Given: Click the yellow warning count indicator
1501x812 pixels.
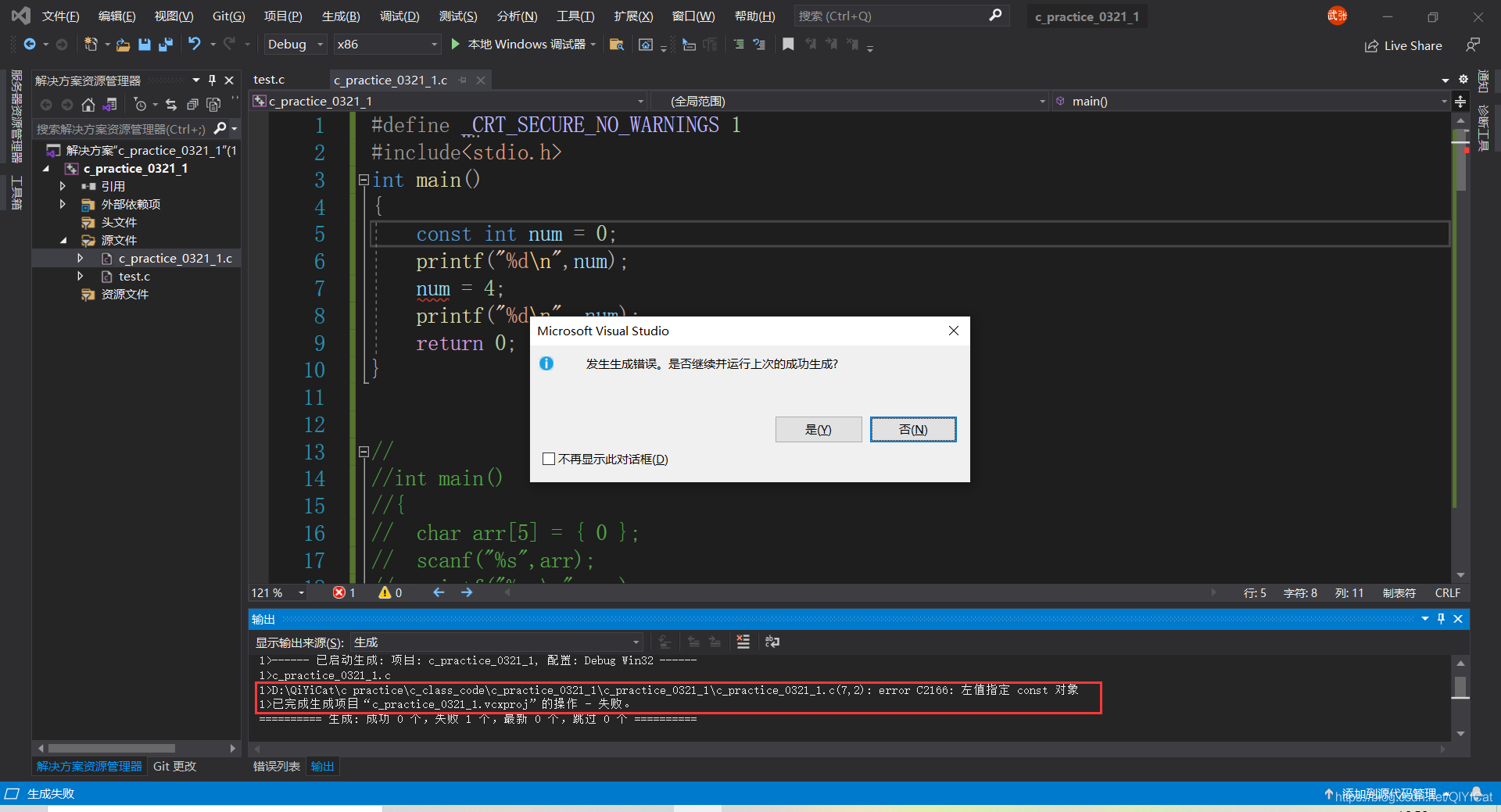Looking at the screenshot, I should tap(390, 593).
